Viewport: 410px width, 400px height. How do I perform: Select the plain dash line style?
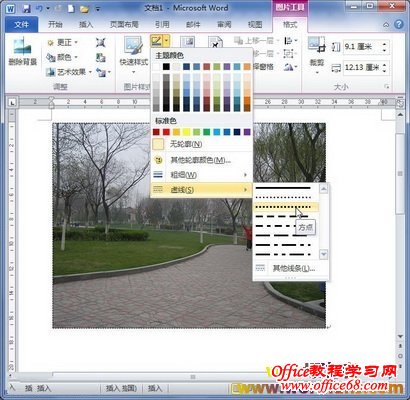[283, 217]
